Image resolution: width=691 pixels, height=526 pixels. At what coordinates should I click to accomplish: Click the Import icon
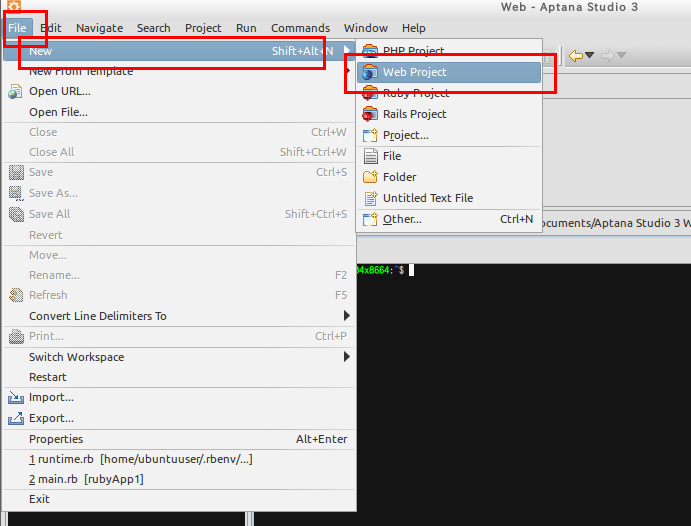coord(16,398)
